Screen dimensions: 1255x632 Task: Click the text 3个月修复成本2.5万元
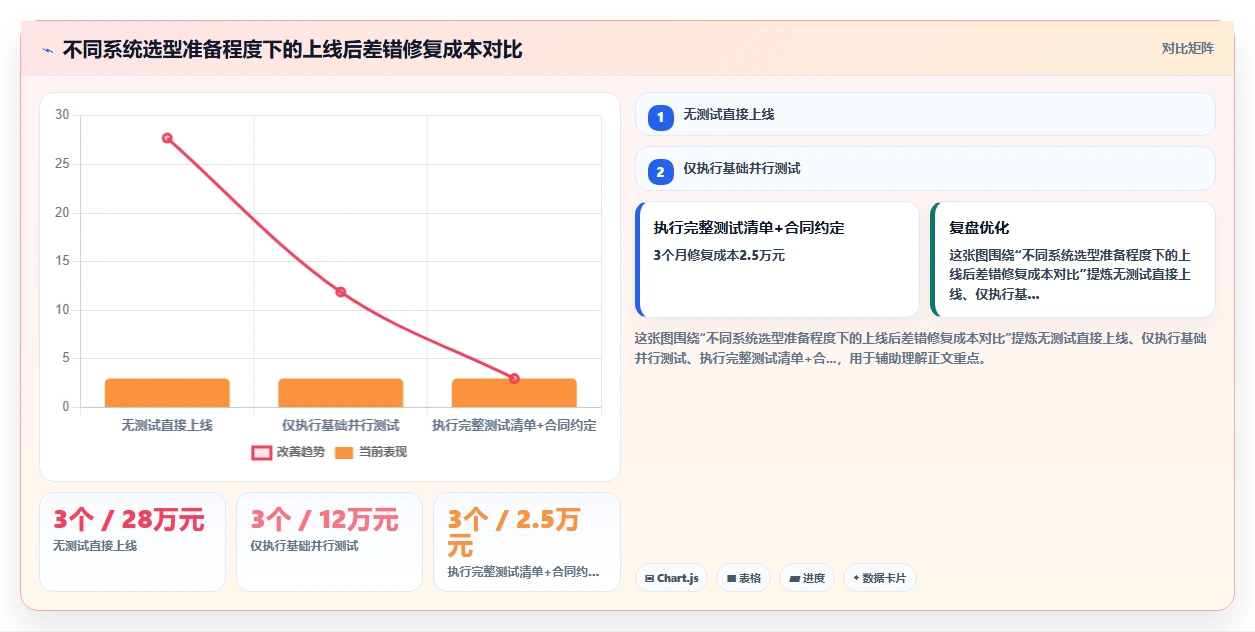719,255
